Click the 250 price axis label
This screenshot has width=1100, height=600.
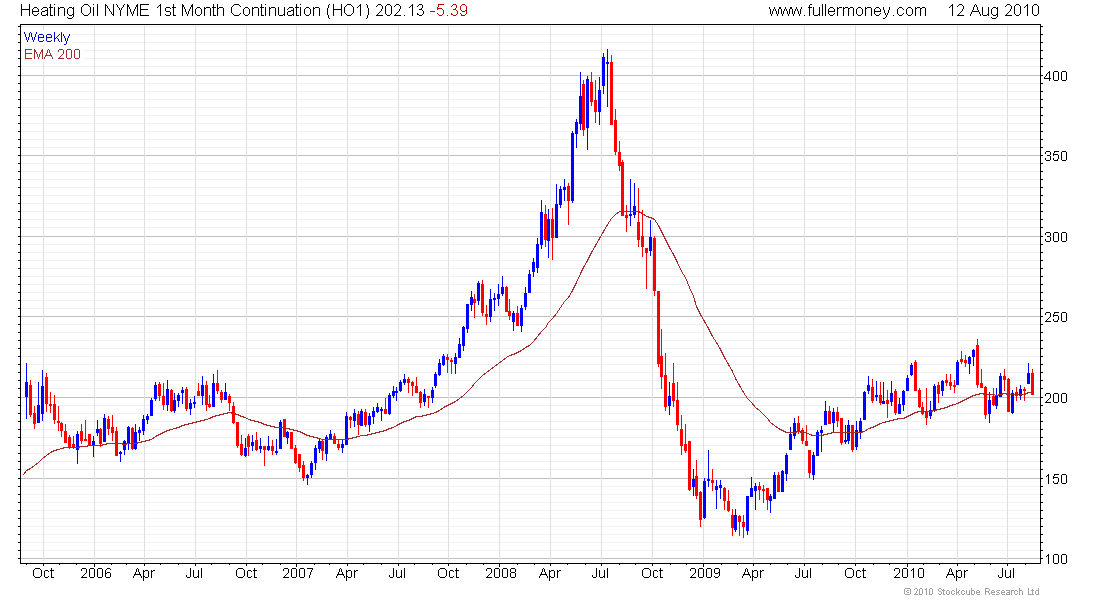point(1055,318)
